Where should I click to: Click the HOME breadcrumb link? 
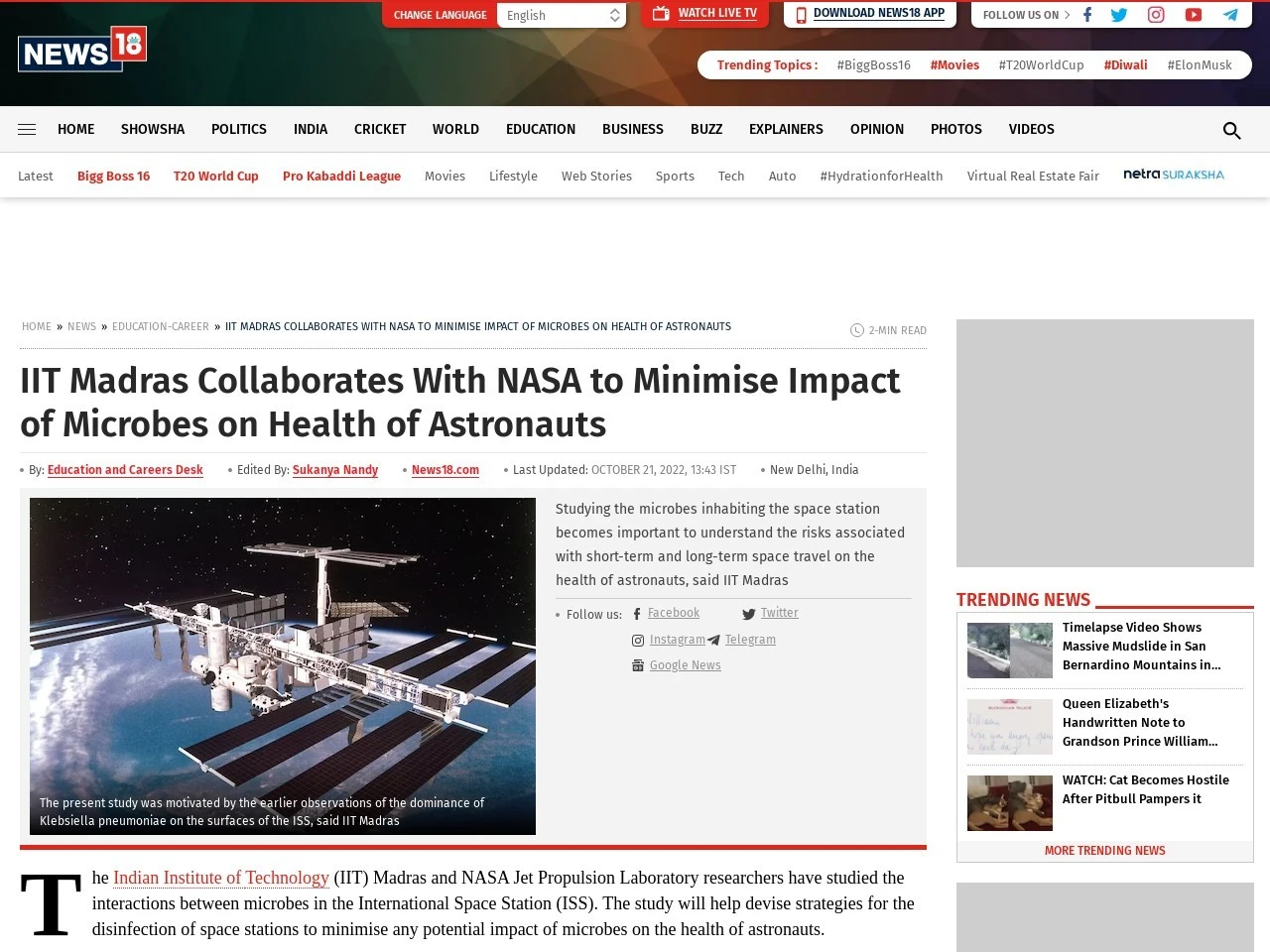[x=37, y=326]
